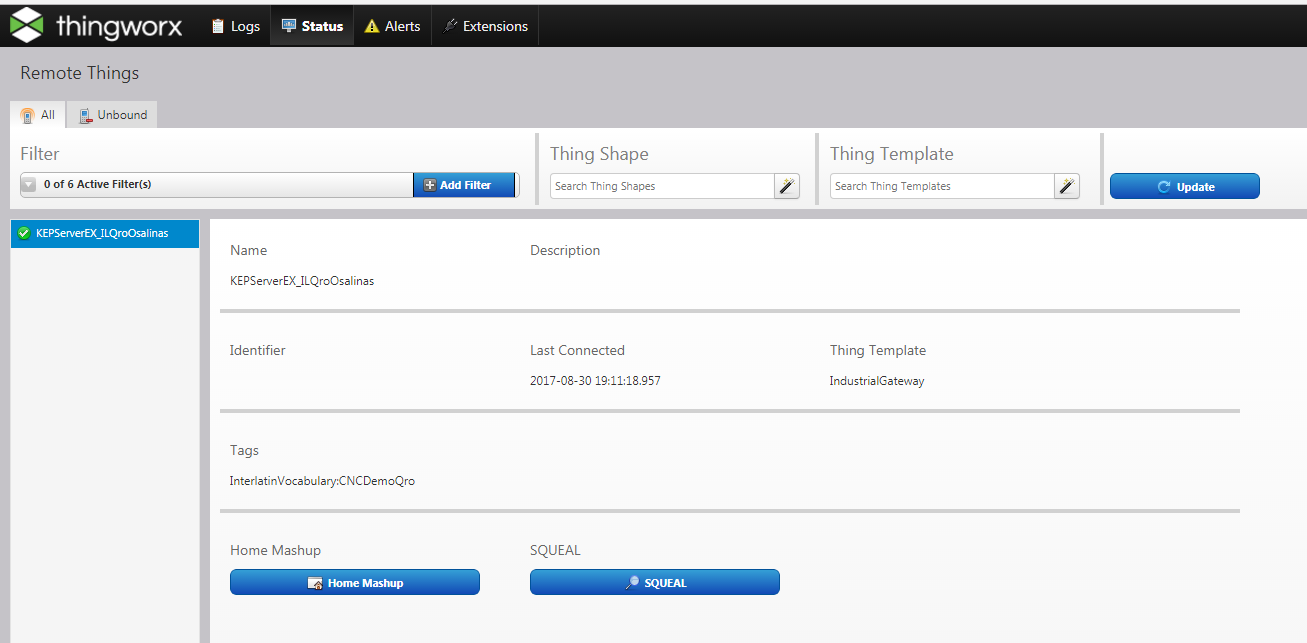
Task: Open the Status menu
Action: pyautogui.click(x=313, y=26)
